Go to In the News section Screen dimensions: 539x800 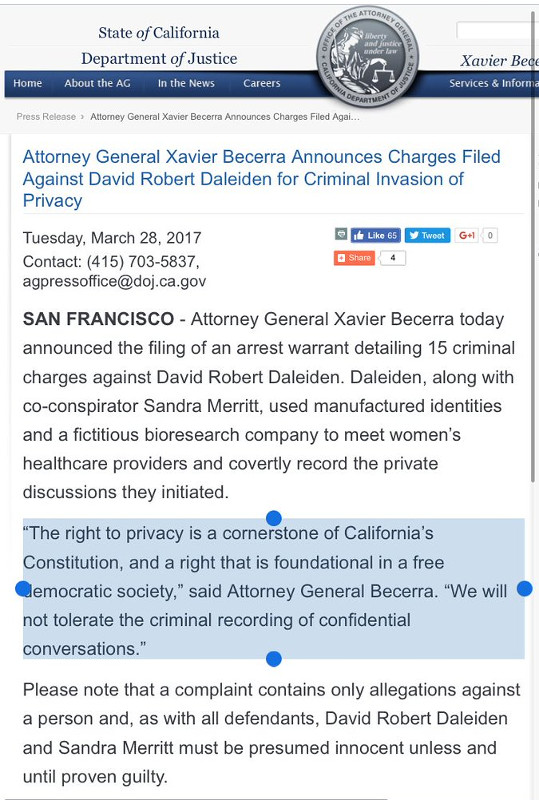(x=186, y=83)
